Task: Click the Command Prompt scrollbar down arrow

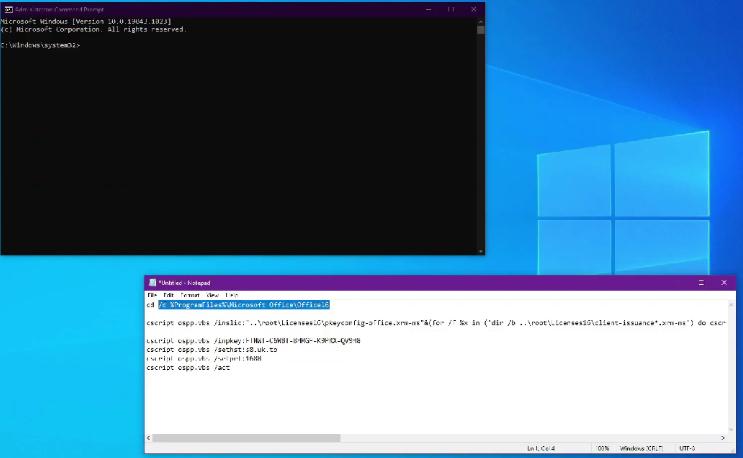Action: click(x=480, y=251)
